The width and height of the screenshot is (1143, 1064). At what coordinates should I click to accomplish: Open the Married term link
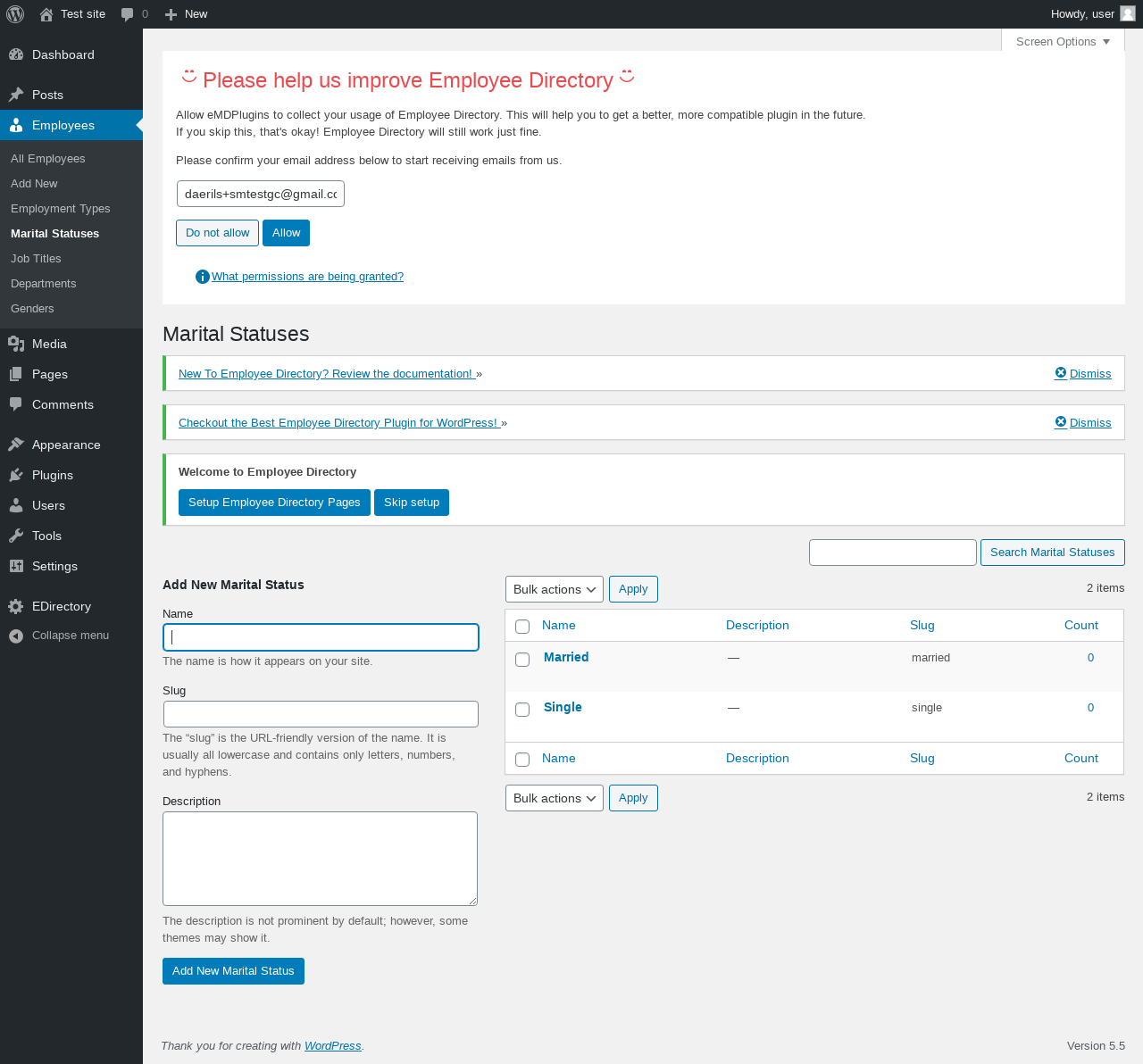(x=566, y=657)
